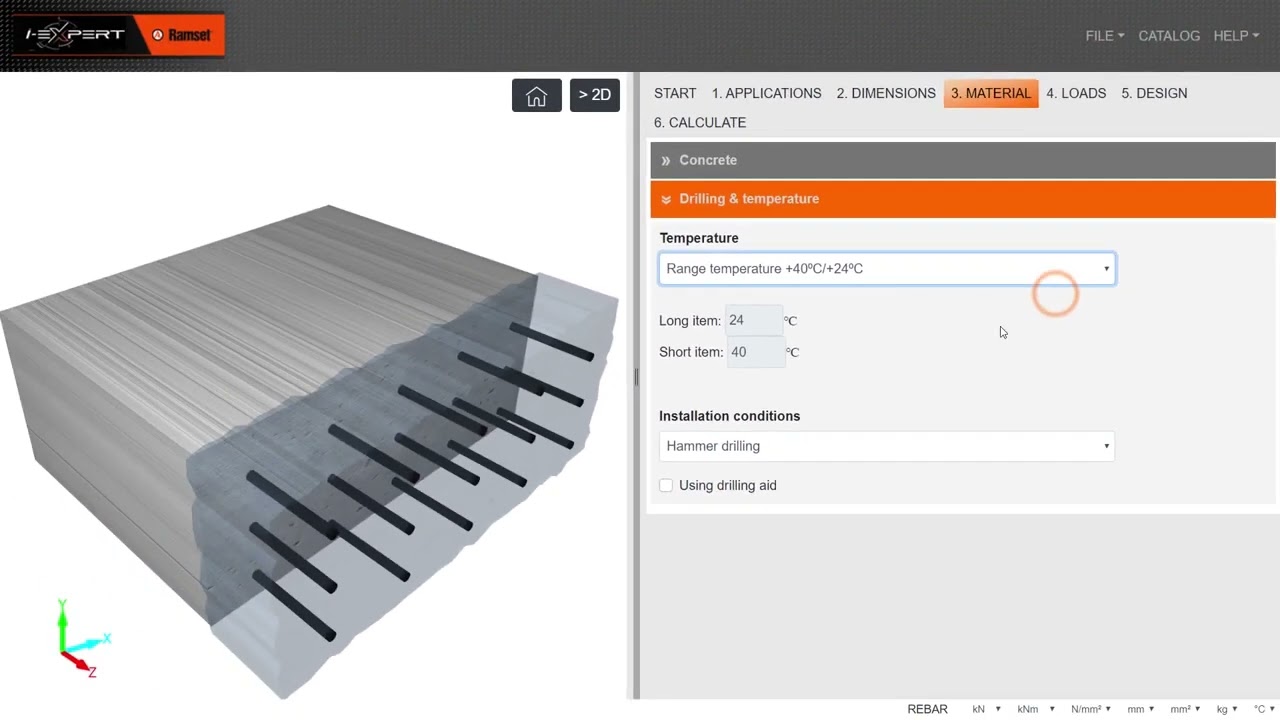Open the kNm moment unit dropdown
The width and height of the screenshot is (1280, 720).
pyautogui.click(x=1036, y=709)
